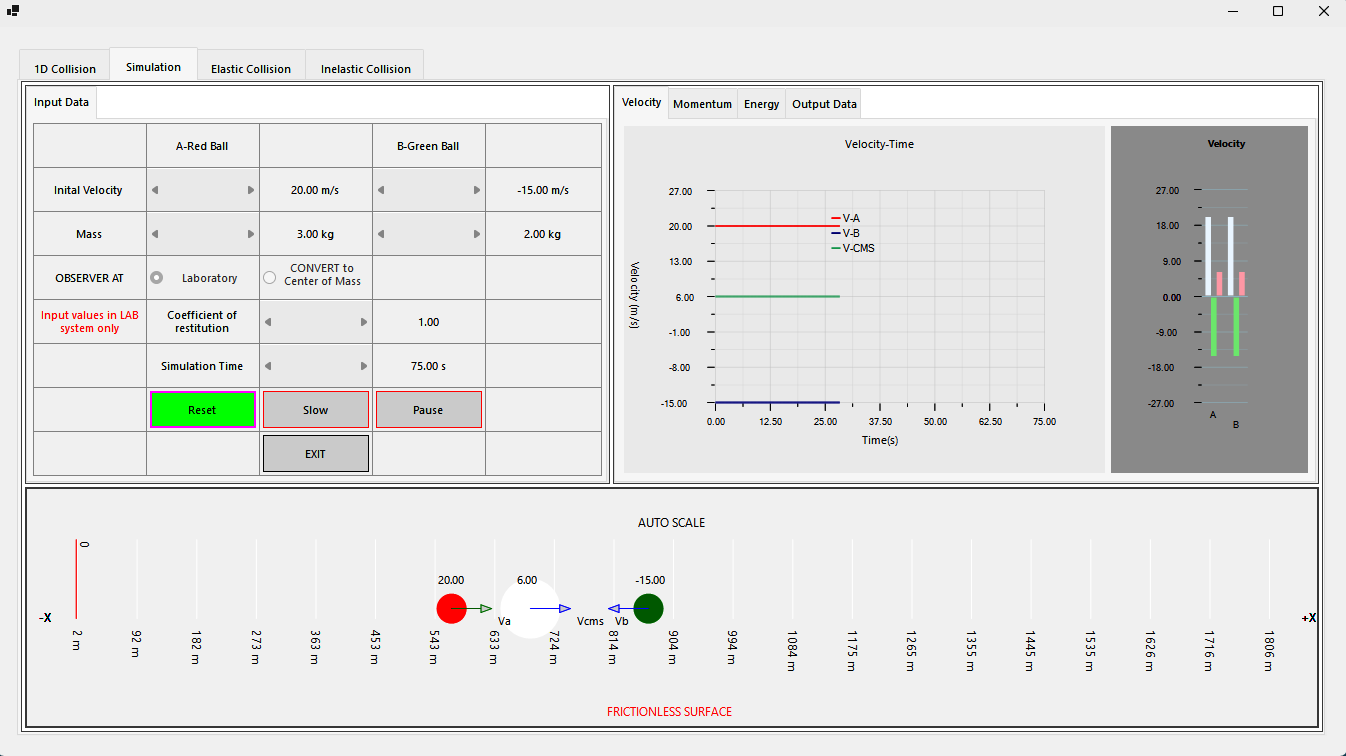Raise coefficient of restitution with right arrow
Screen dimensions: 1346x756
(x=364, y=322)
